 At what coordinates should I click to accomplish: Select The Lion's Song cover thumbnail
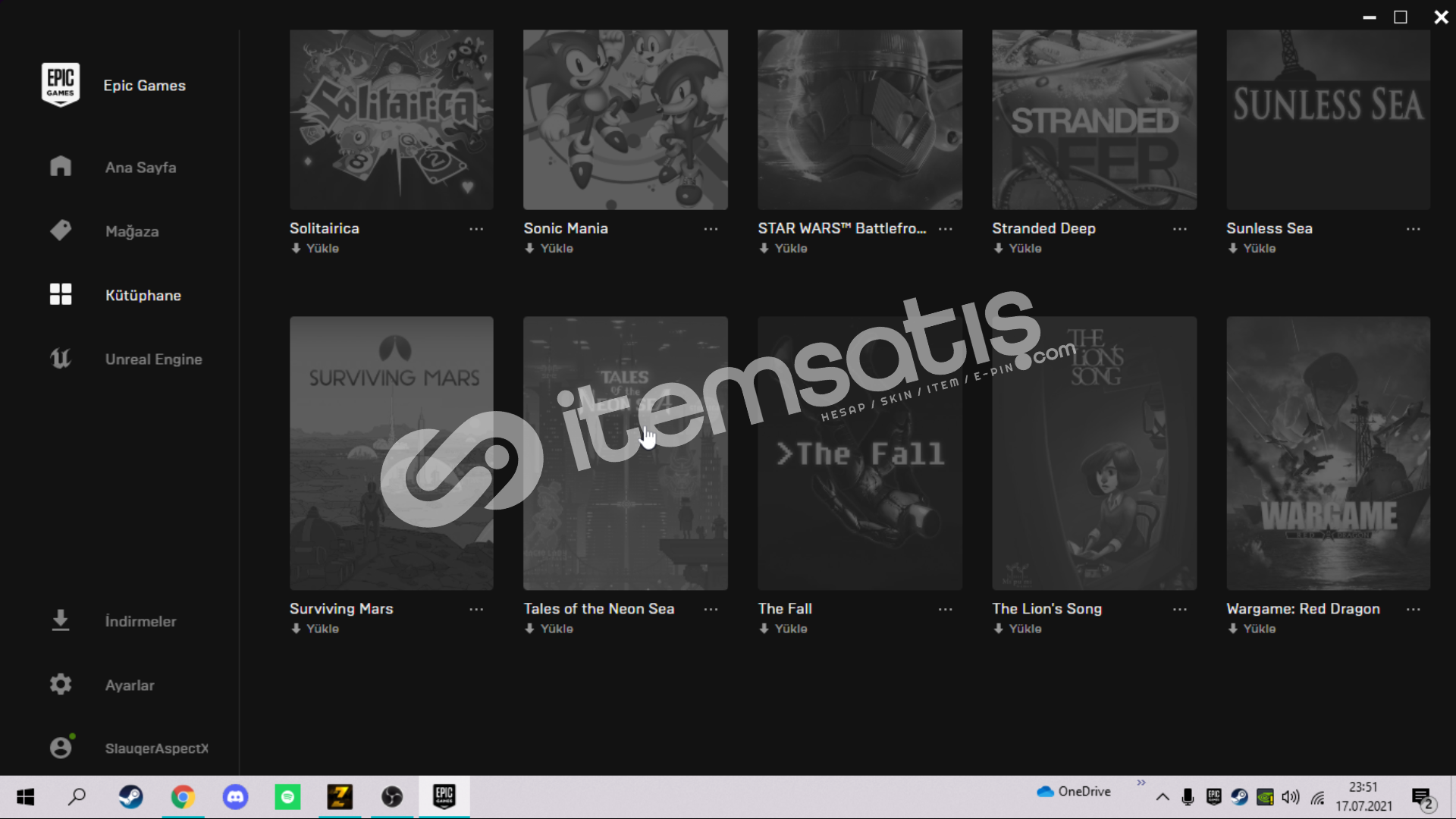click(x=1094, y=453)
